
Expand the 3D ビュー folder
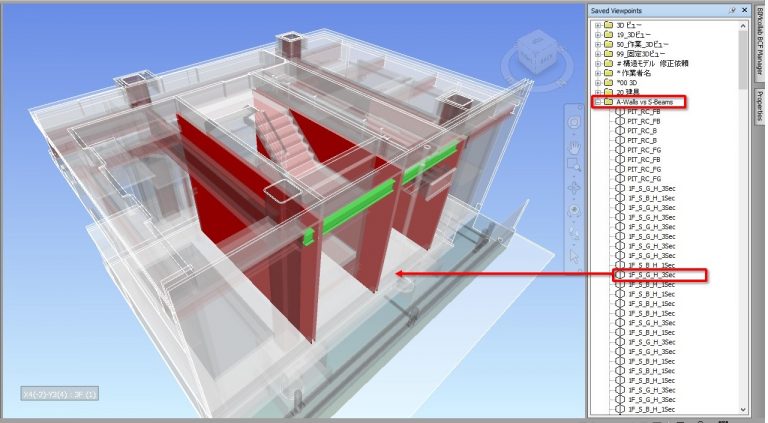coord(598,24)
